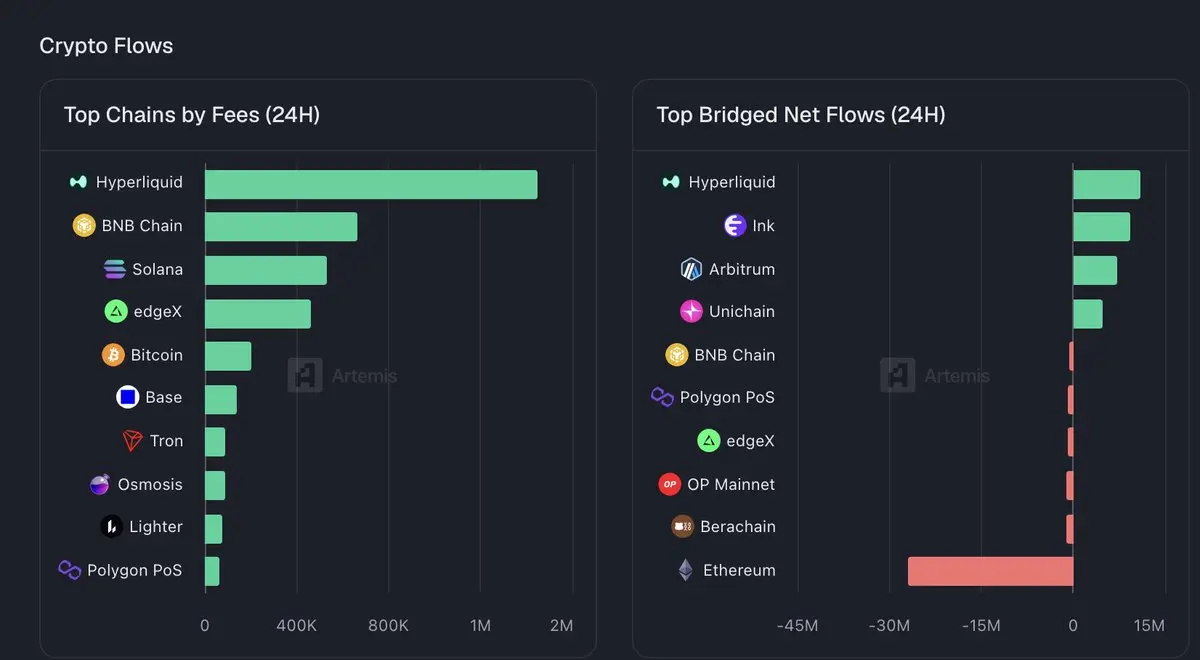The image size is (1200, 660).
Task: Click the Tron logo icon
Action: point(132,441)
